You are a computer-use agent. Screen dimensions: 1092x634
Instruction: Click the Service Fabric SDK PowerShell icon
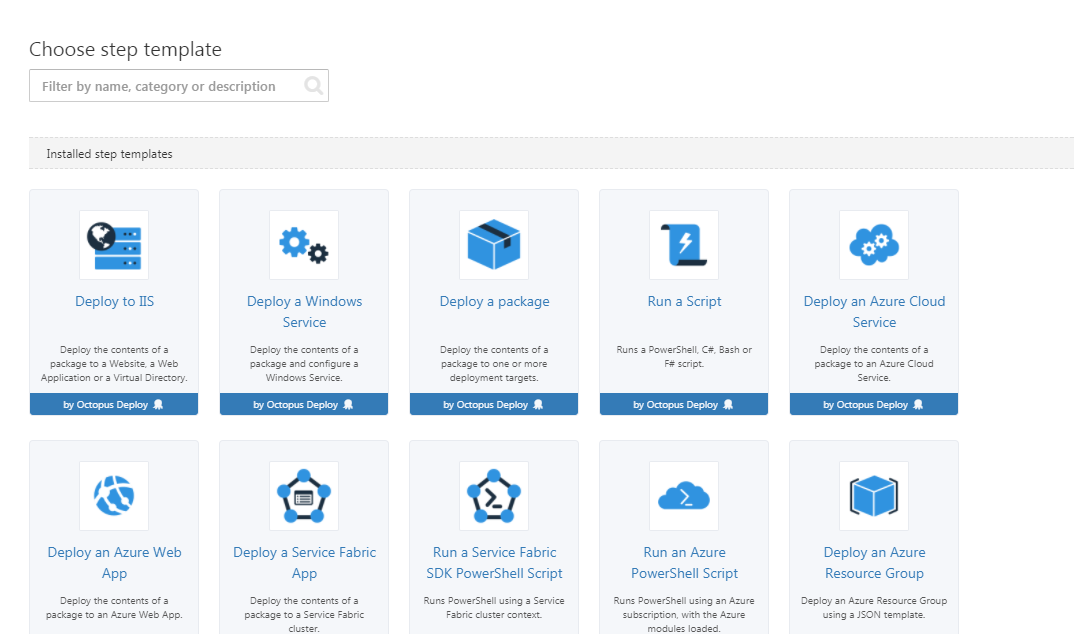coord(493,495)
